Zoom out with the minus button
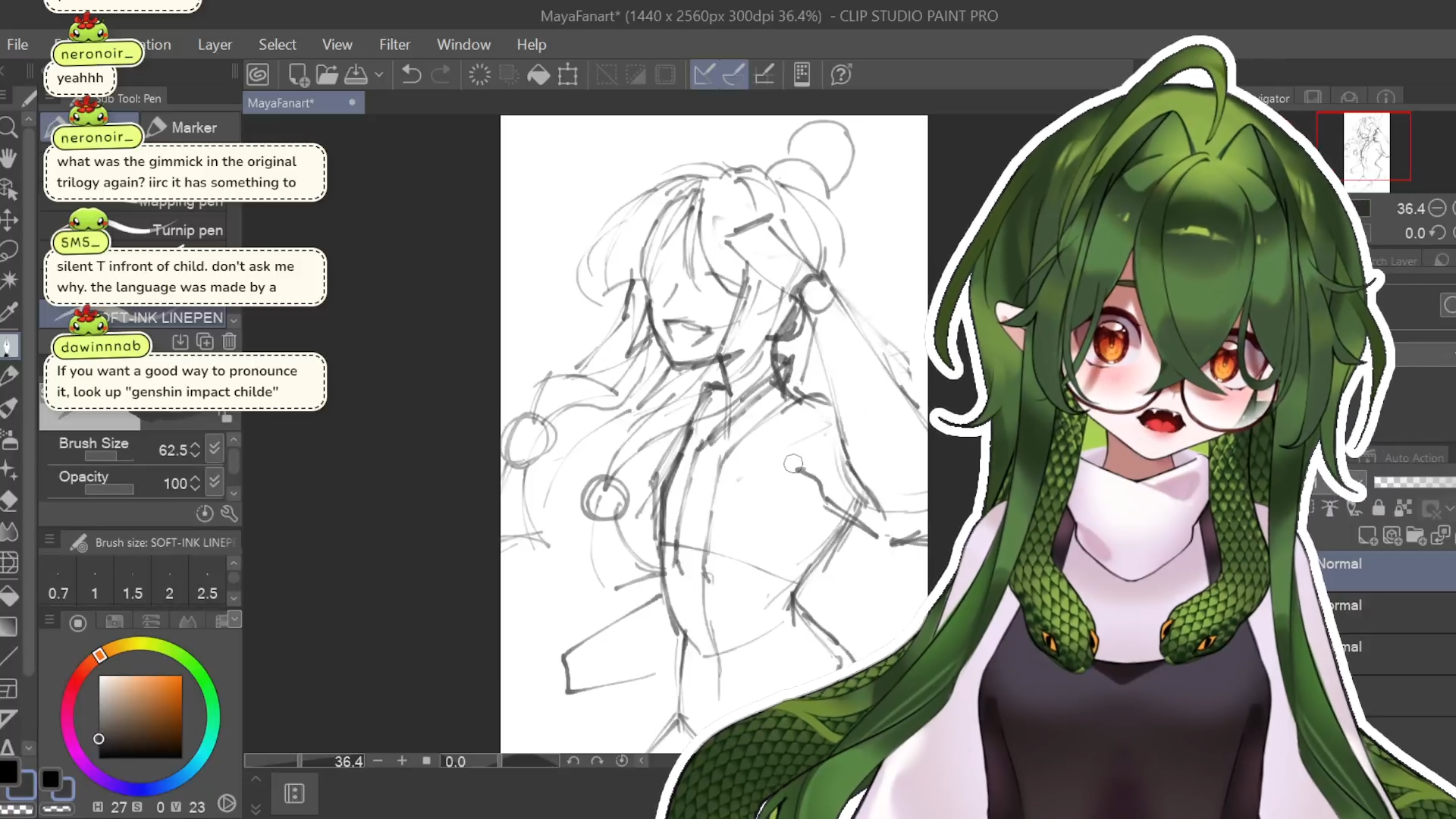Image resolution: width=1456 pixels, height=819 pixels. (x=378, y=761)
